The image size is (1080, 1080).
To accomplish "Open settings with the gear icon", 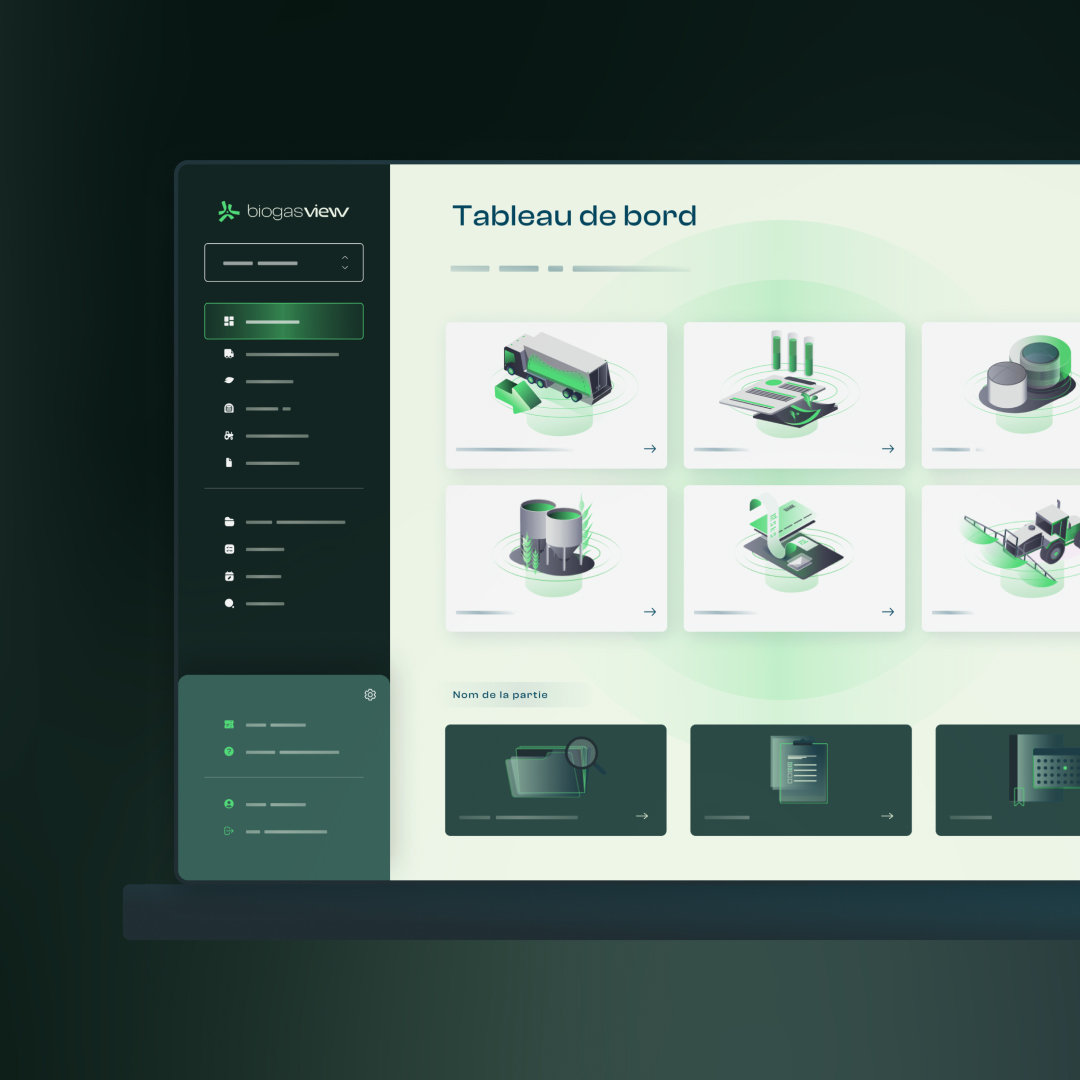I will [370, 695].
